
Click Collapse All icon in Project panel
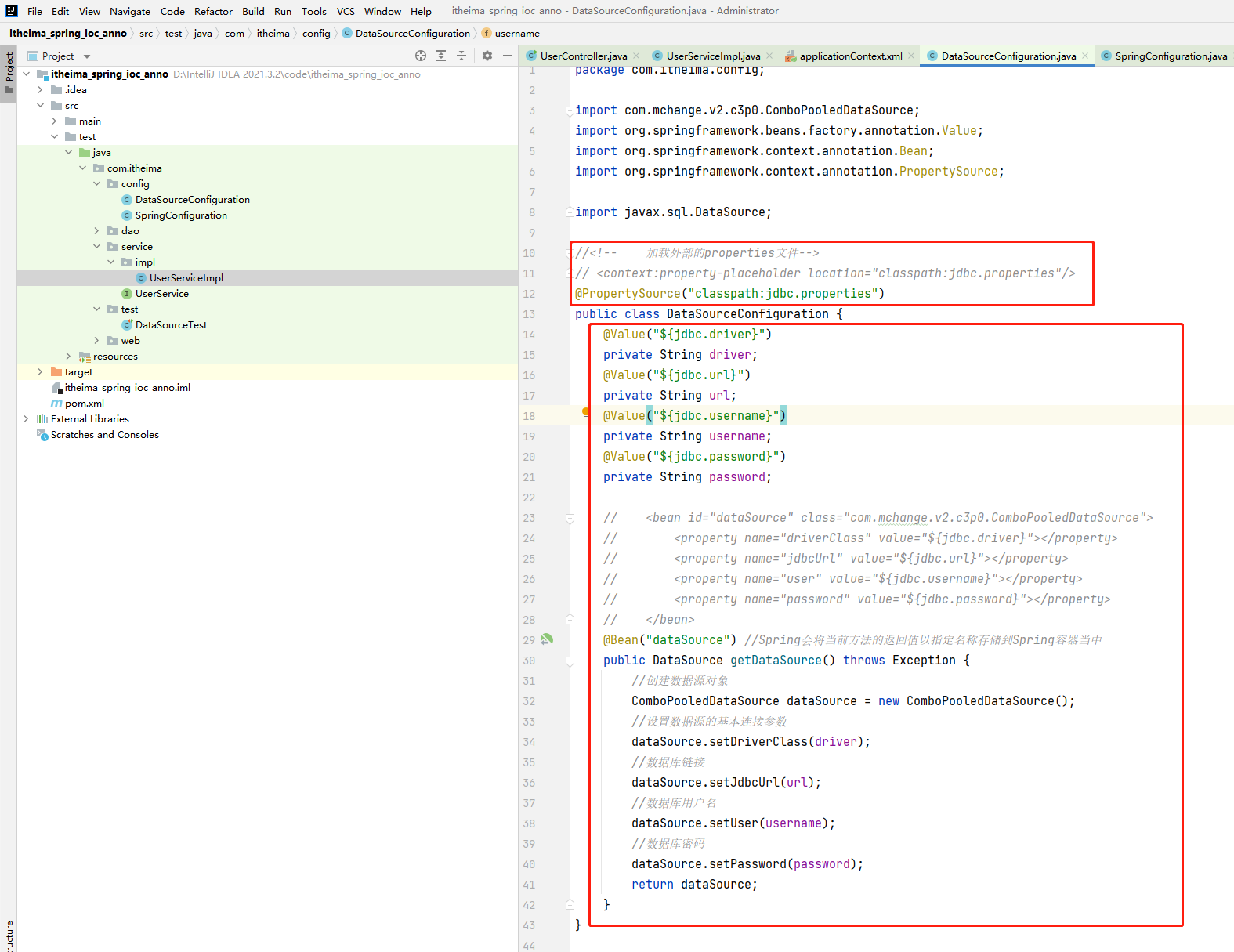[461, 56]
